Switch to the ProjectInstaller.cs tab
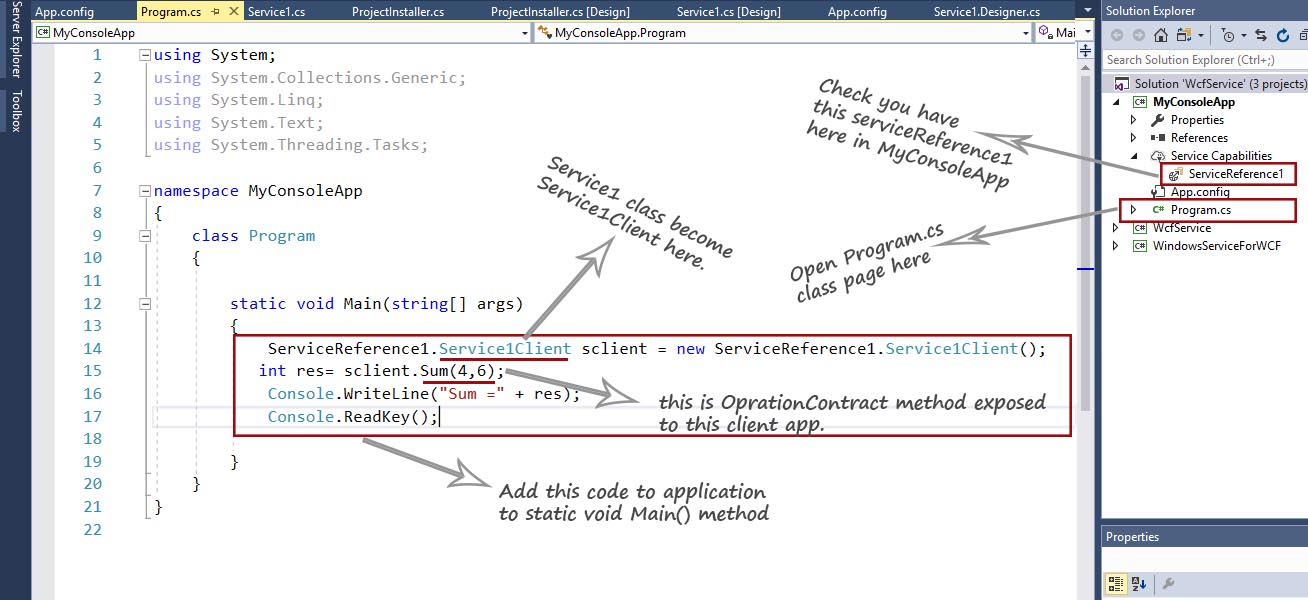This screenshot has width=1308, height=600. tap(398, 12)
